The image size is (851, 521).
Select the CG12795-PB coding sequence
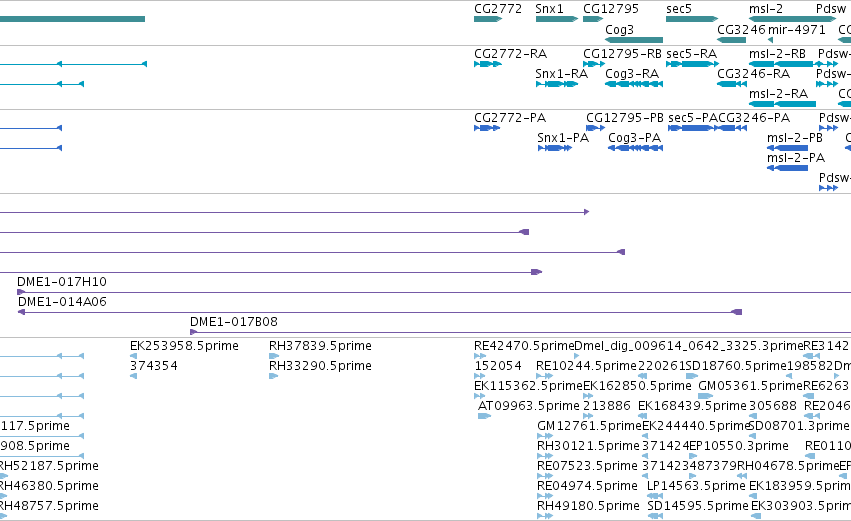595,128
